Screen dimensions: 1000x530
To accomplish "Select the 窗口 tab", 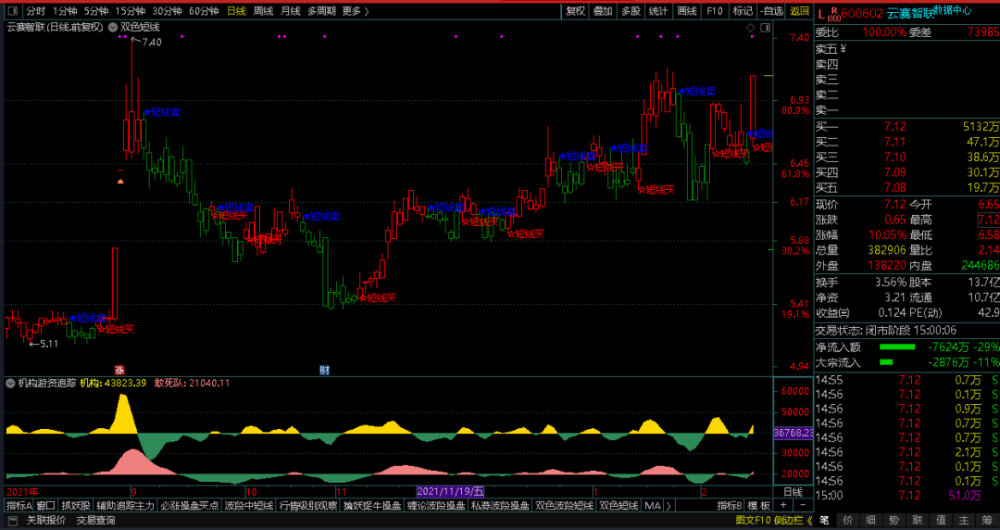I will 45,506.
